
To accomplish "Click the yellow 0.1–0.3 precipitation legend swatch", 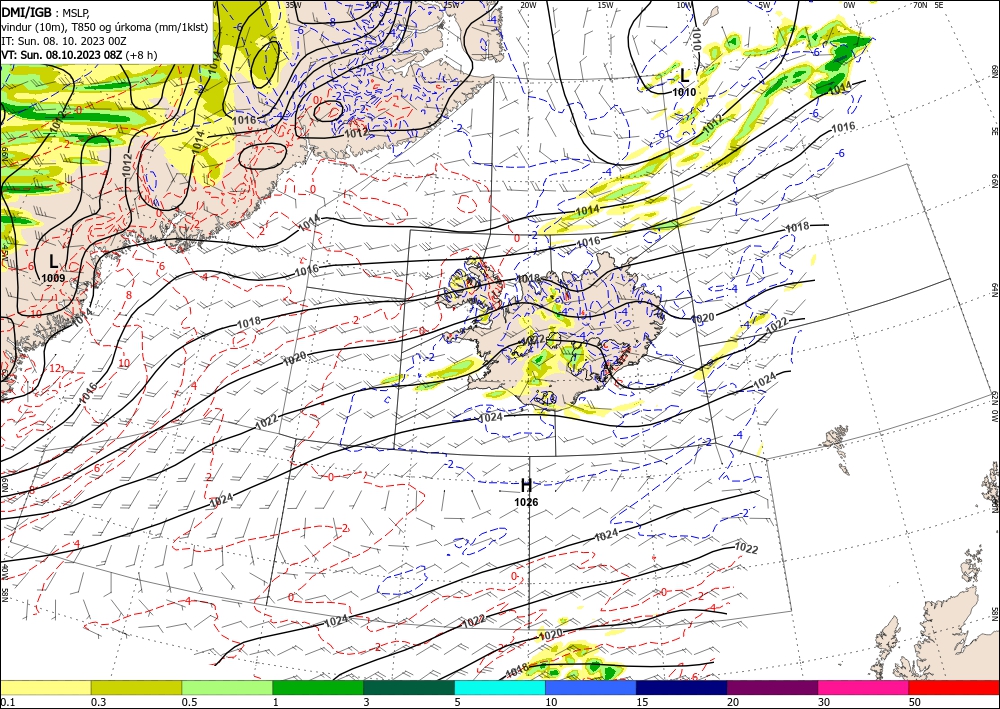I will click(x=45, y=687).
